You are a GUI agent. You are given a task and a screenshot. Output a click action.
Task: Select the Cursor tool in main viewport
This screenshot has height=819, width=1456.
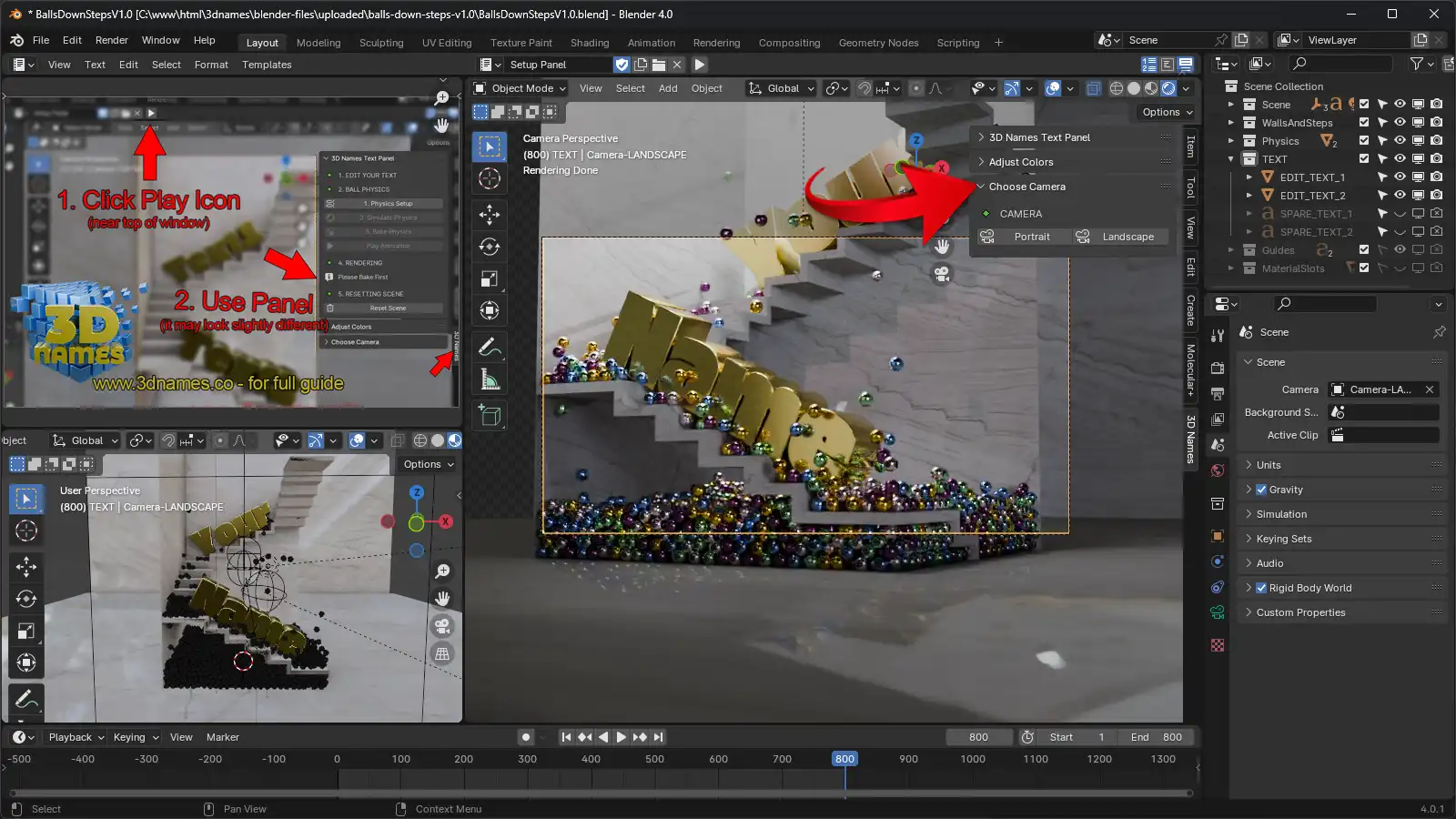pyautogui.click(x=490, y=178)
